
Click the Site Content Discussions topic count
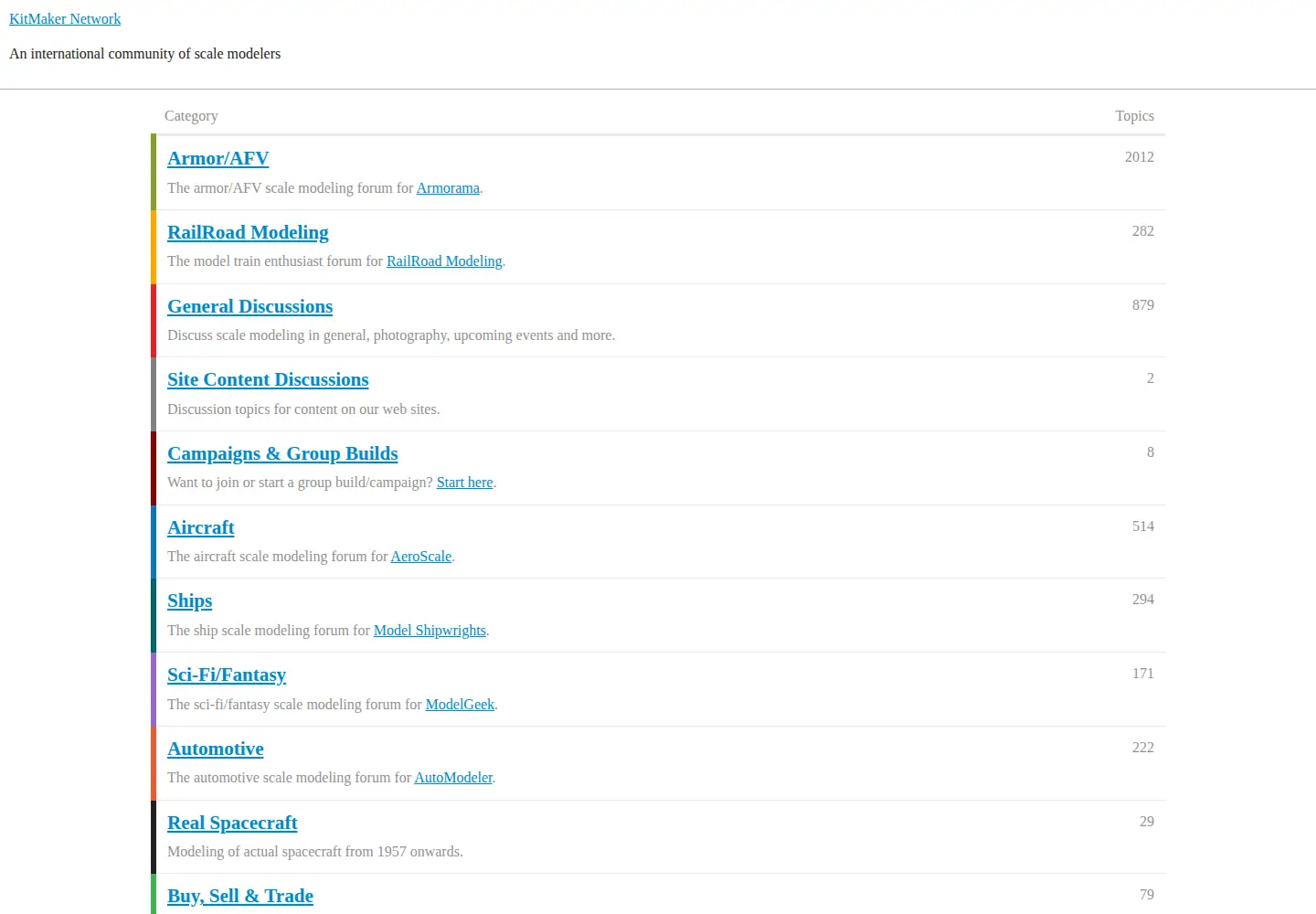1150,378
